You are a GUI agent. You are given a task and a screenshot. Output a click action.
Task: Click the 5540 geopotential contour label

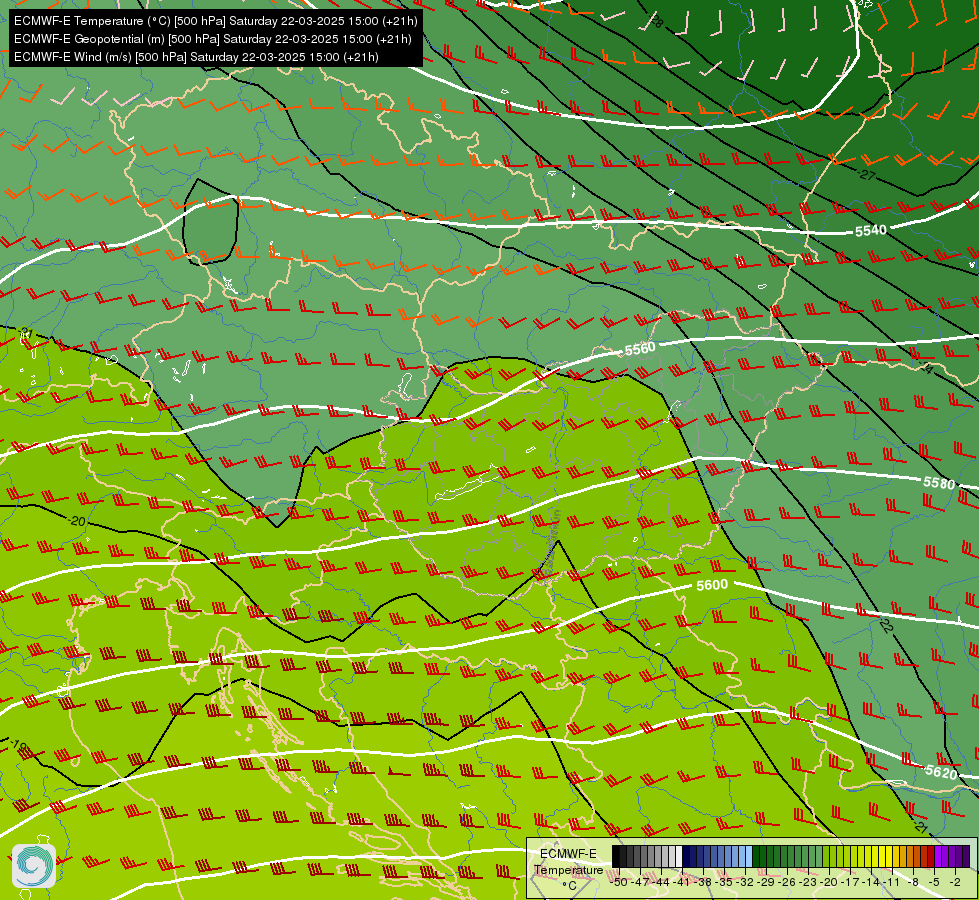click(870, 230)
